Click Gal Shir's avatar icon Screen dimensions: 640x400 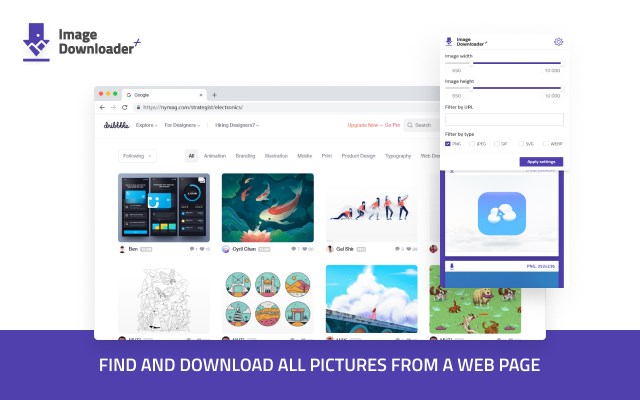[x=330, y=249]
